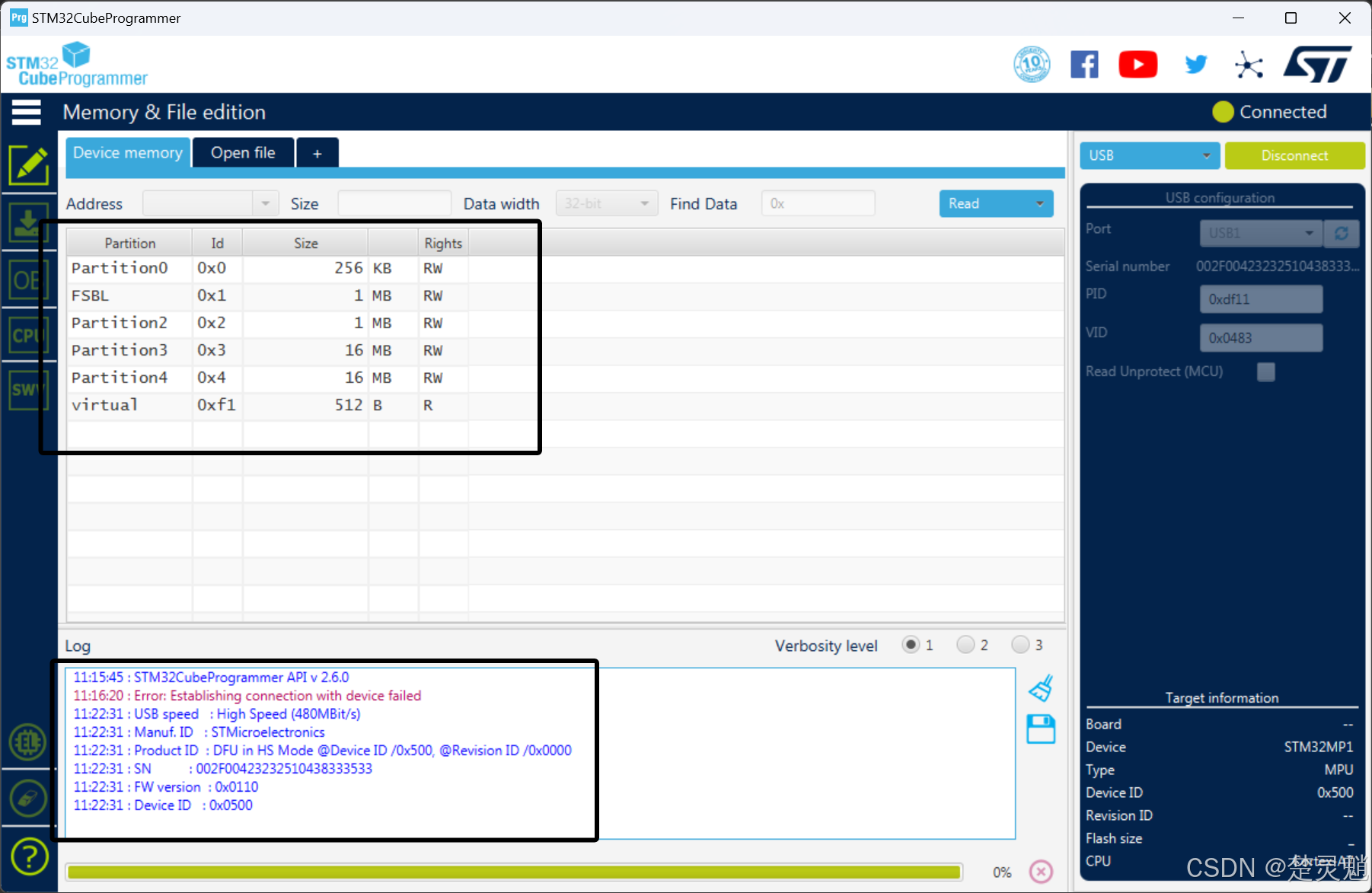Screen dimensions: 1372x893
Task: Open the Option Bytes (OB) panel
Action: click(27, 280)
